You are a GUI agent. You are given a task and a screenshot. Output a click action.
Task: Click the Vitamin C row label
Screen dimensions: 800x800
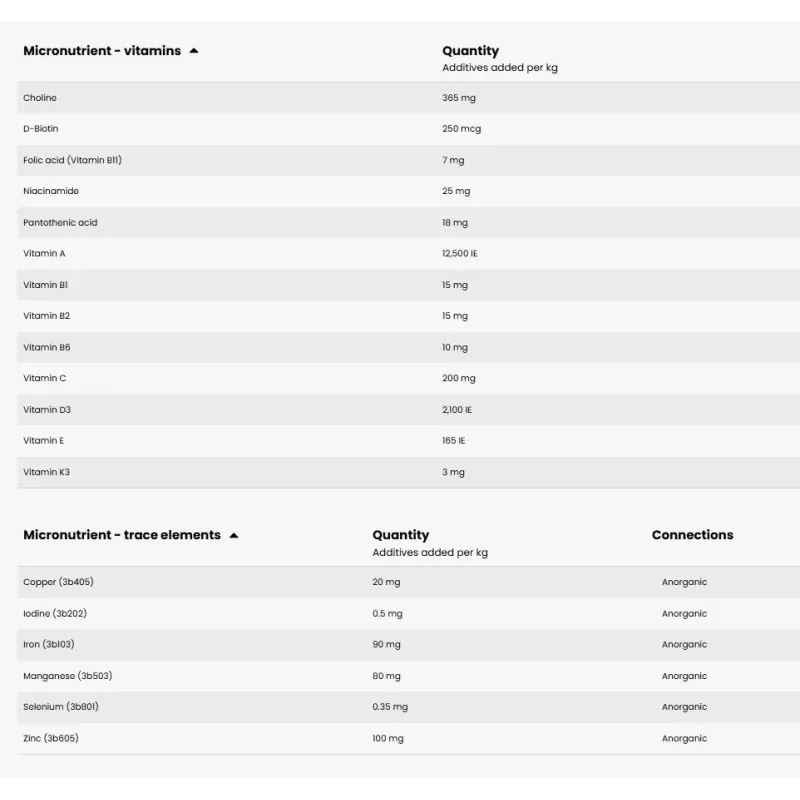(45, 378)
